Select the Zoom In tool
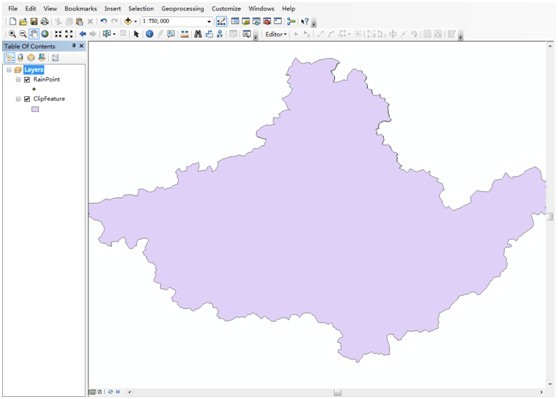 pyautogui.click(x=12, y=34)
